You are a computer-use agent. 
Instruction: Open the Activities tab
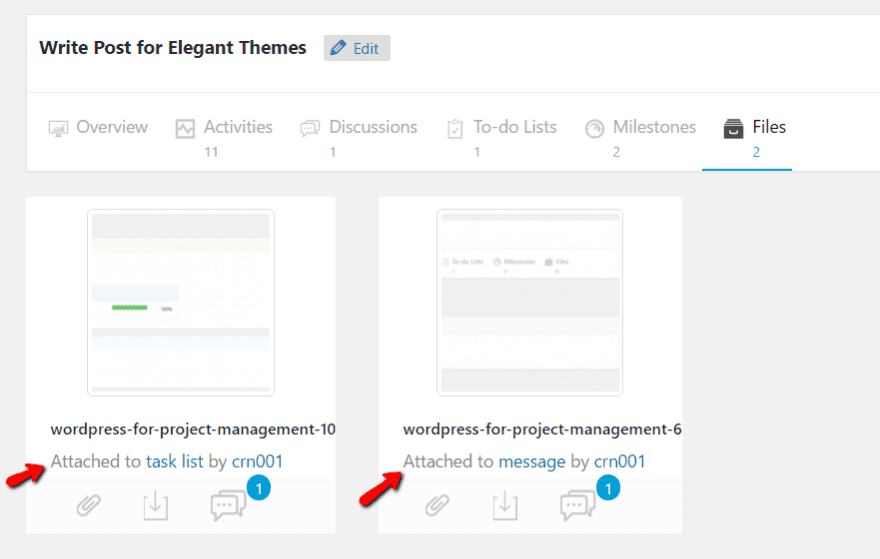point(238,127)
